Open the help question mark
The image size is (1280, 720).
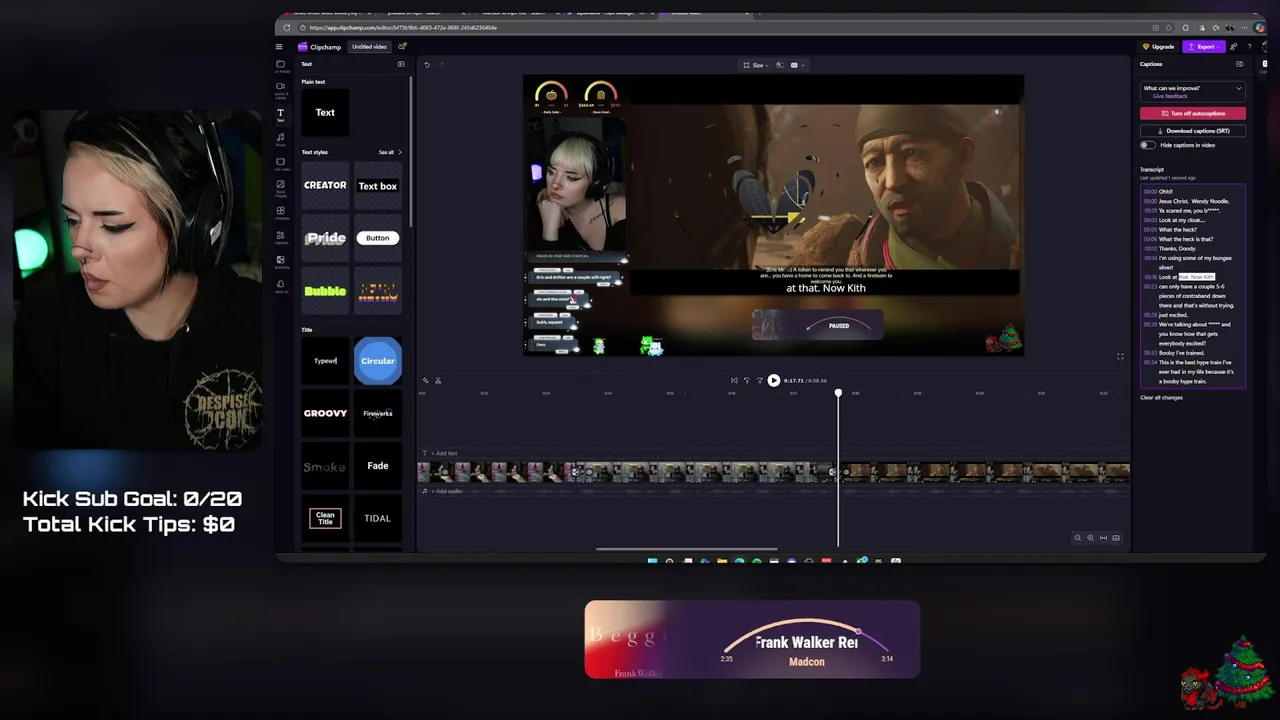(1249, 47)
